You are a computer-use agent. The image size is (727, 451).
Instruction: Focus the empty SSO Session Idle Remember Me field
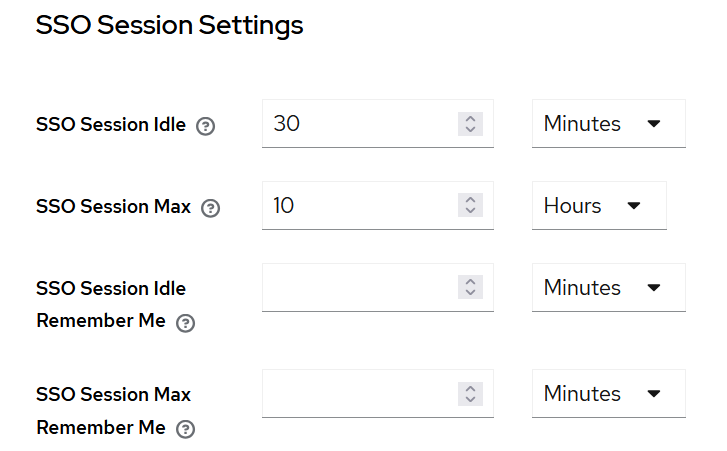(x=360, y=288)
